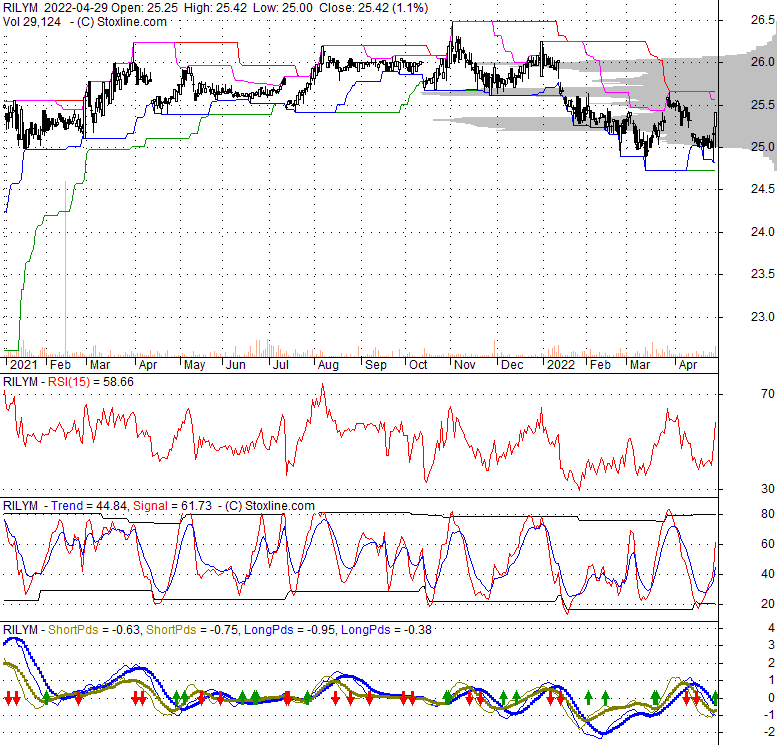Screen dimensions: 778x746
Task: Click the 'Jun' date axis label
Action: [x=236, y=365]
